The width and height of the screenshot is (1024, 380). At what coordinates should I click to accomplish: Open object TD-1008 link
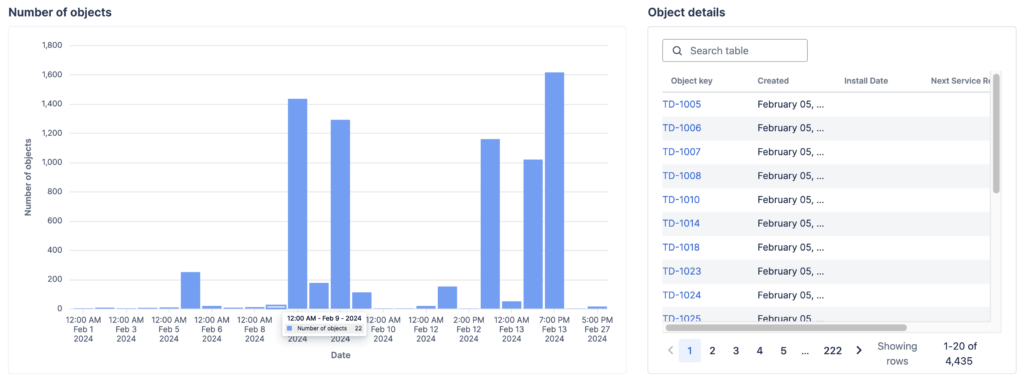click(682, 176)
